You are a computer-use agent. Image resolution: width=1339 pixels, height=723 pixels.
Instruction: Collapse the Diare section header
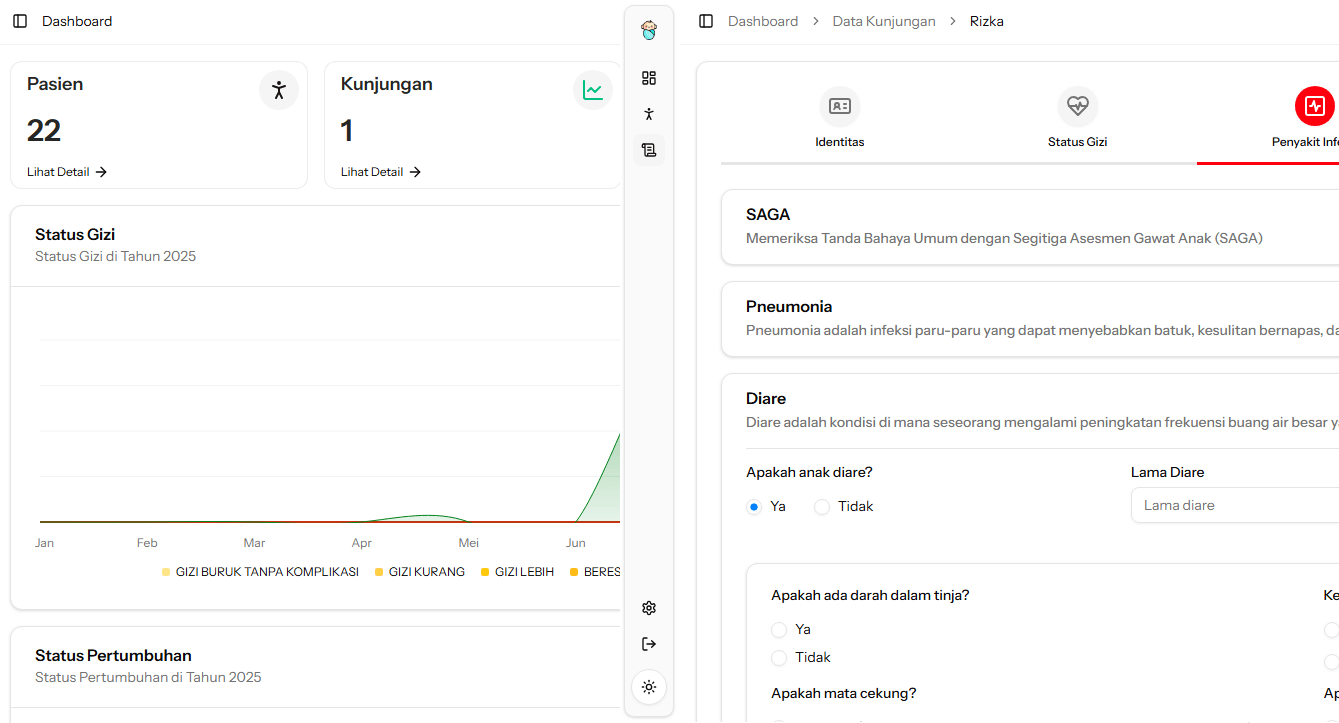[x=1030, y=410]
